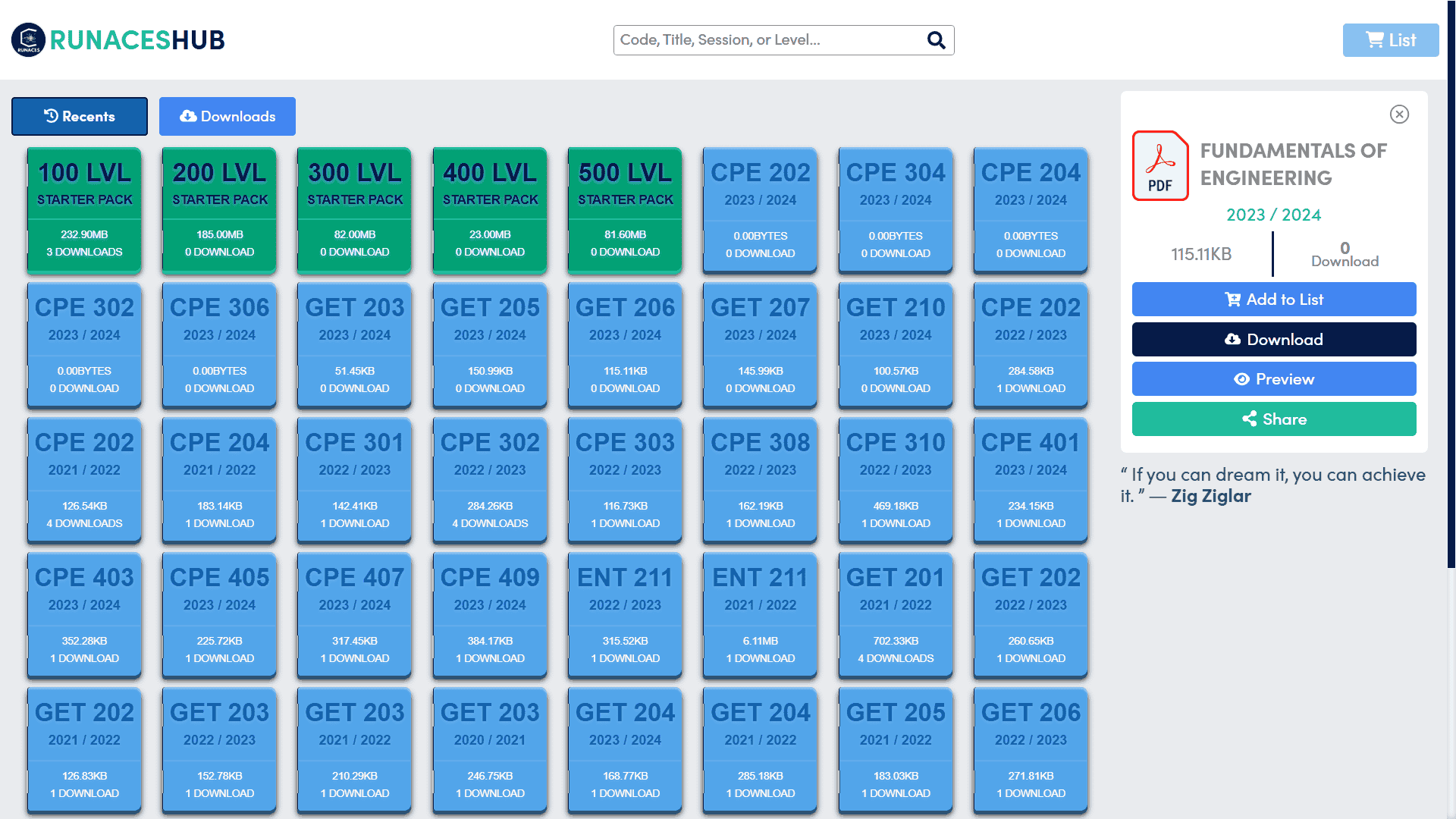Preview the selected document
Viewport: 1456px width, 819px height.
[1274, 378]
